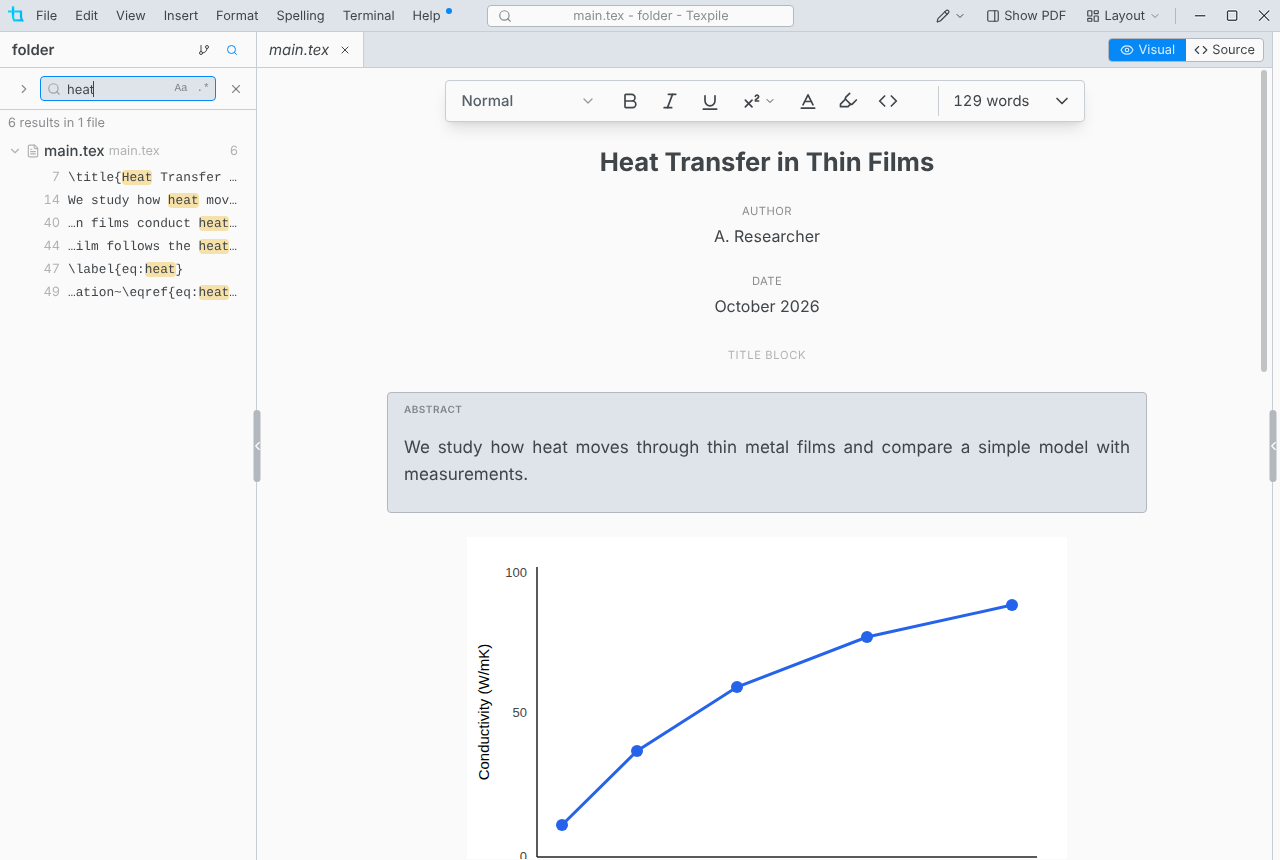
Task: Apply italic formatting
Action: 670,101
